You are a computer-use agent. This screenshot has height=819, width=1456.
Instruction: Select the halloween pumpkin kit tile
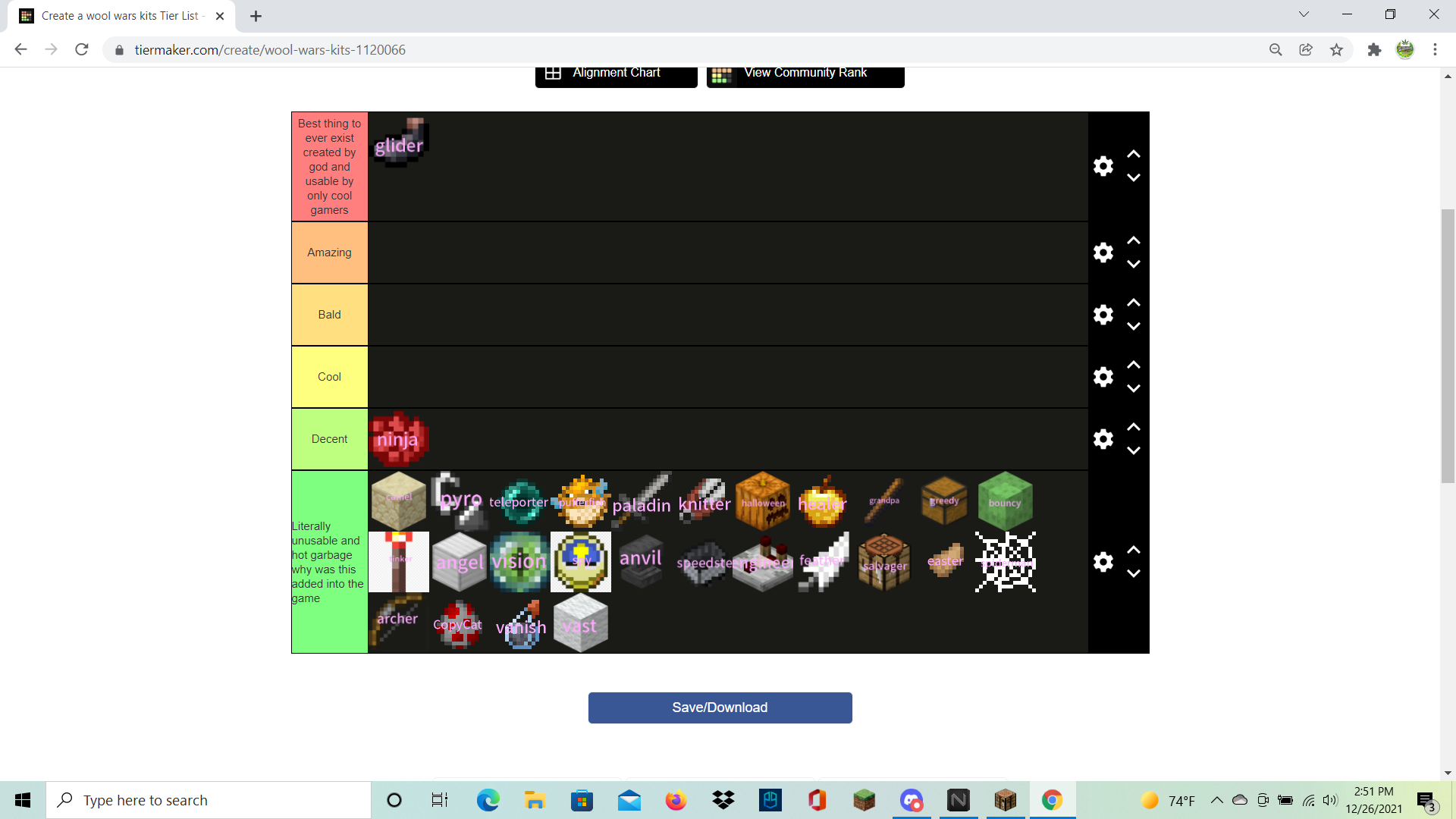[763, 501]
